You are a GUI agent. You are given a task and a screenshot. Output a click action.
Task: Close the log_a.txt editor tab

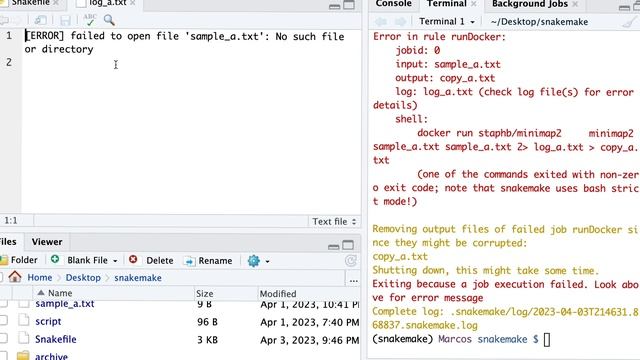[132, 3]
